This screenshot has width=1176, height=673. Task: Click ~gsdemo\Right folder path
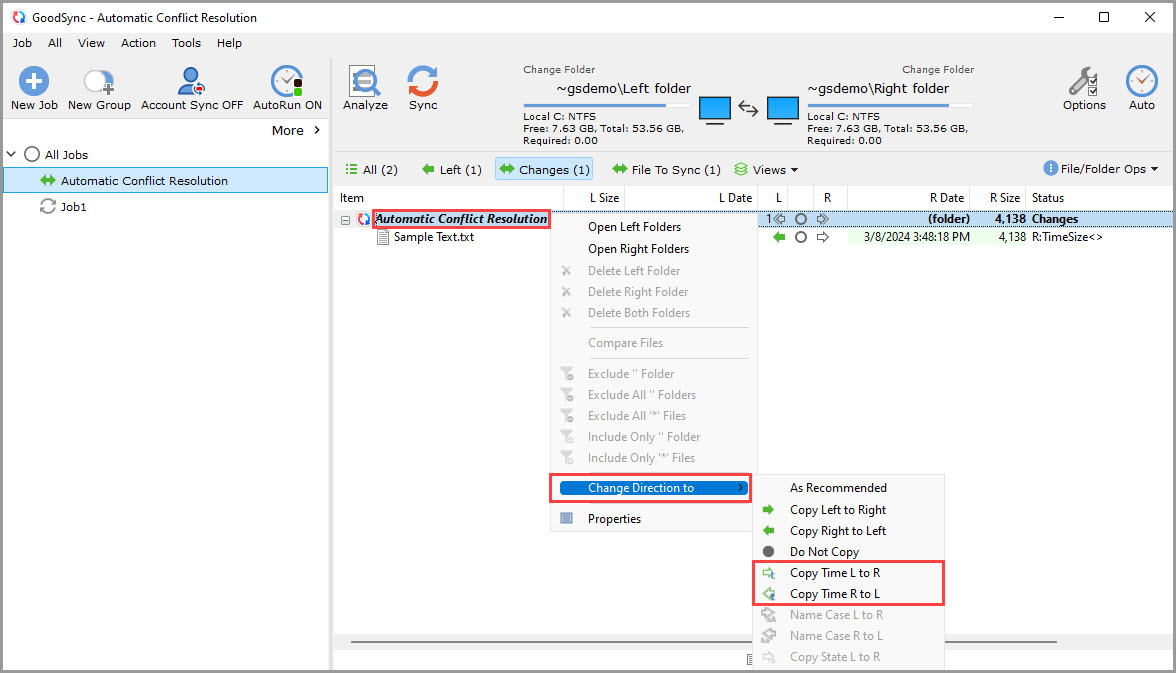coord(878,89)
